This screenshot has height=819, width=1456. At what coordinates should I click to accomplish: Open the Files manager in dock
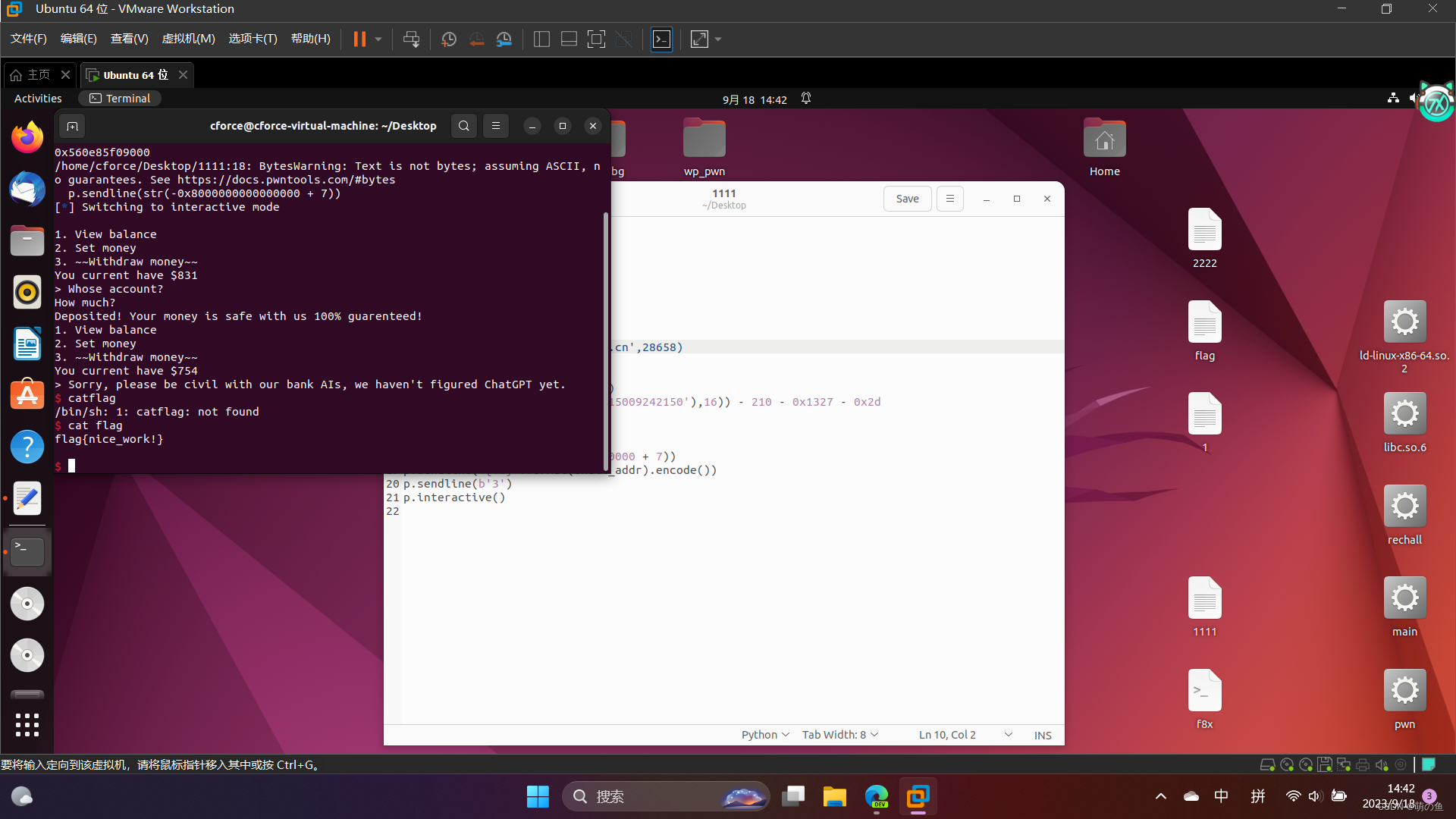[27, 240]
